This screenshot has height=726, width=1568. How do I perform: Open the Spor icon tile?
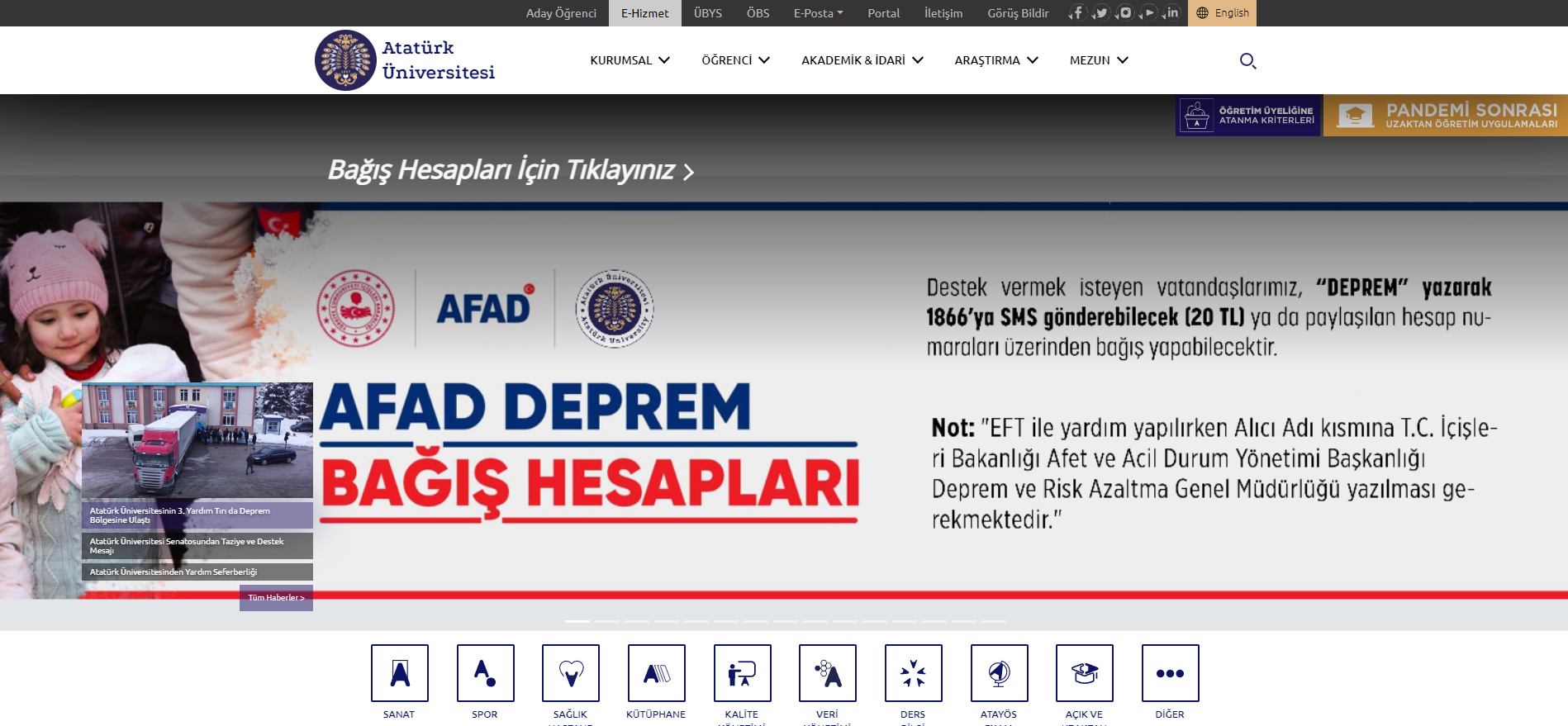[485, 673]
